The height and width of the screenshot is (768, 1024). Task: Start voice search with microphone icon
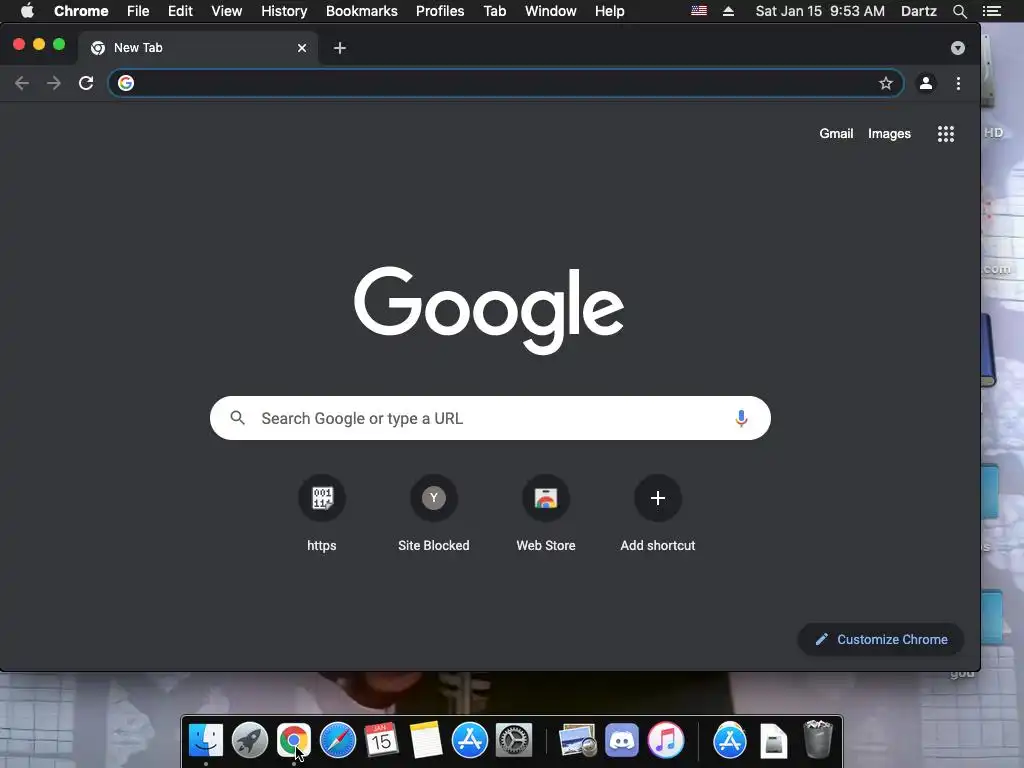741,418
